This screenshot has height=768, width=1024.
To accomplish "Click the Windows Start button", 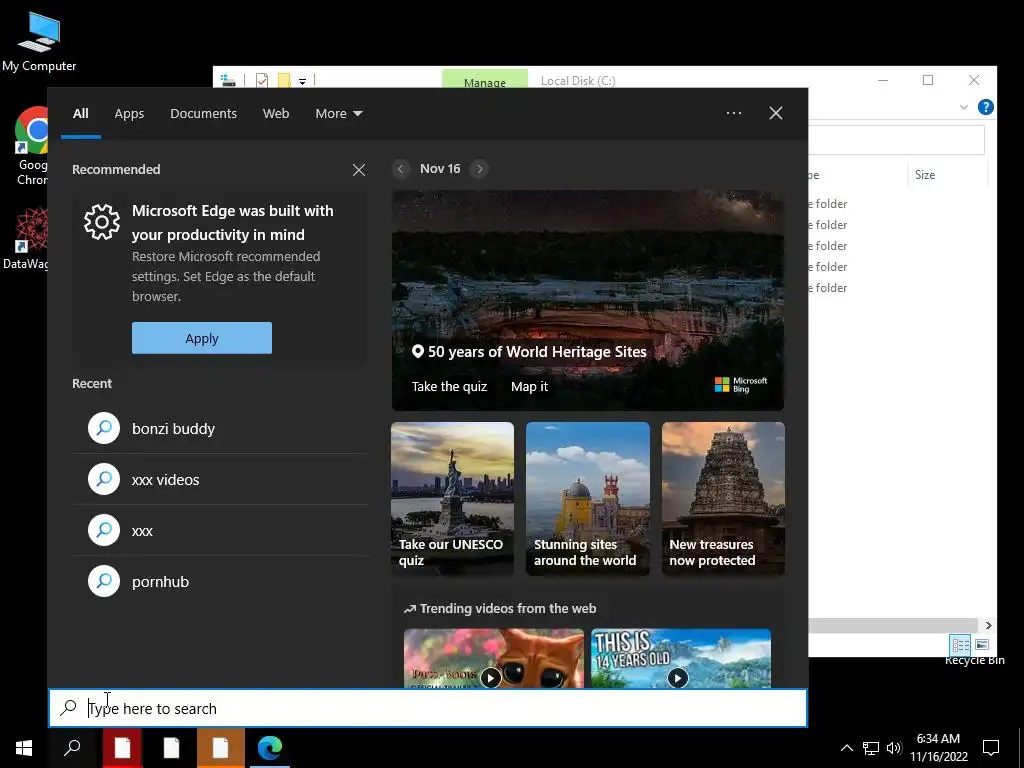I will 24,748.
